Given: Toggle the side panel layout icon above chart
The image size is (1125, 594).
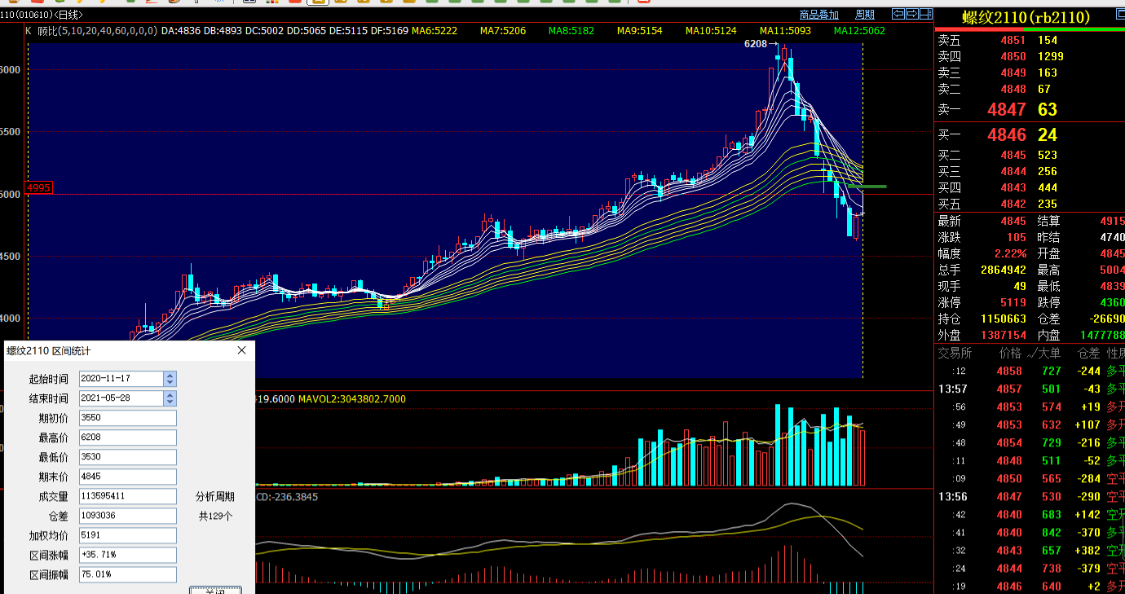Looking at the screenshot, I should click(926, 14).
